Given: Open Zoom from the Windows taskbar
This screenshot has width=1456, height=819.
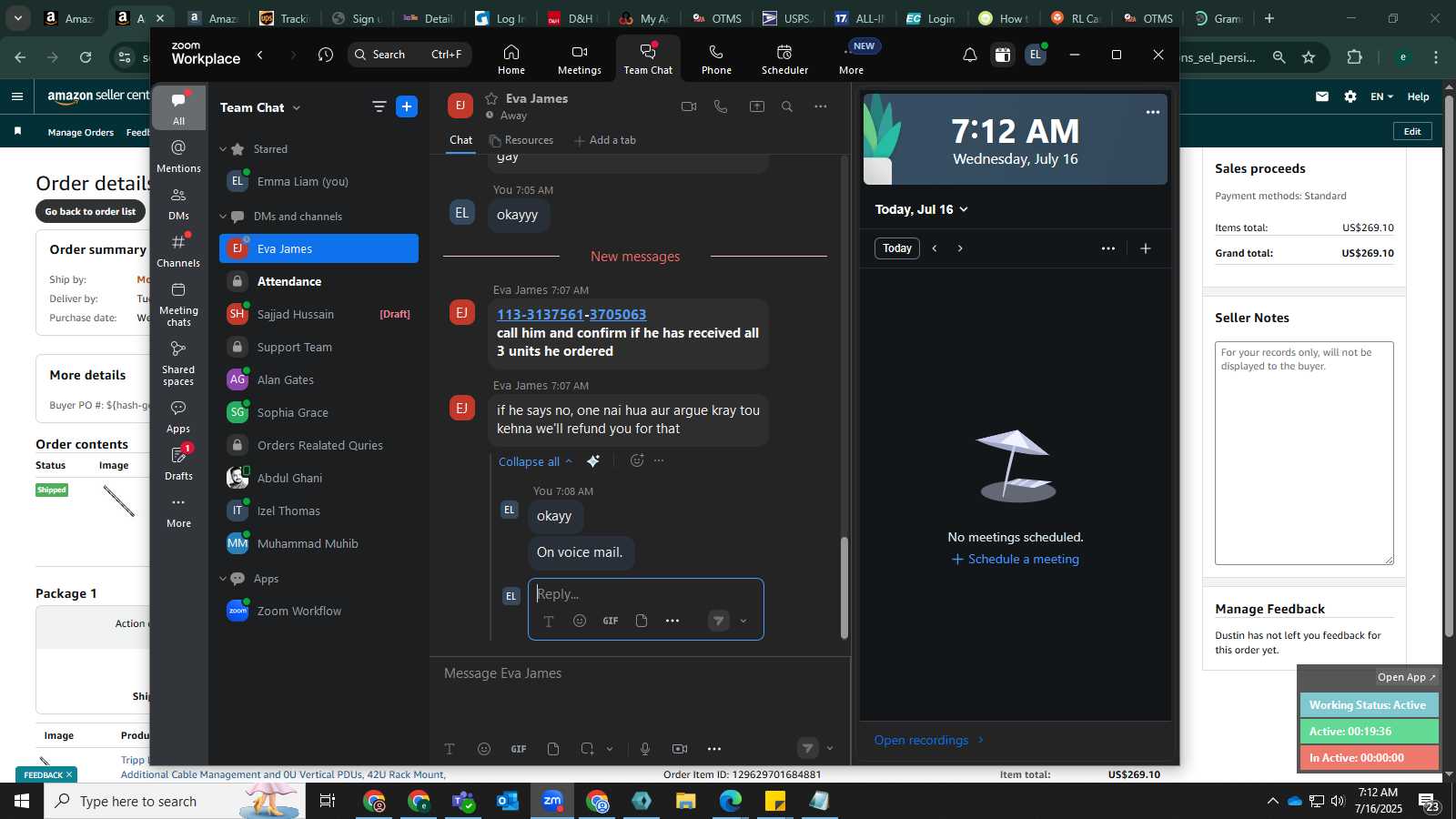Looking at the screenshot, I should (552, 801).
